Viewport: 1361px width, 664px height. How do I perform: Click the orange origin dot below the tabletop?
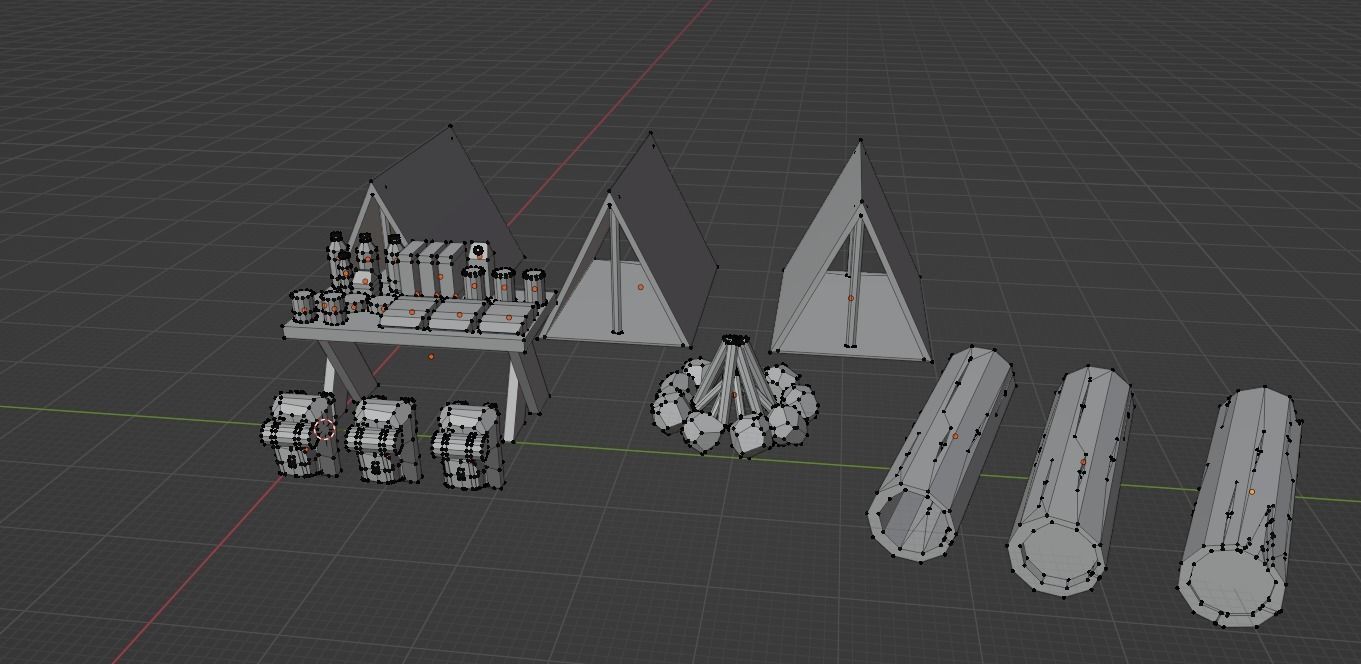click(431, 356)
